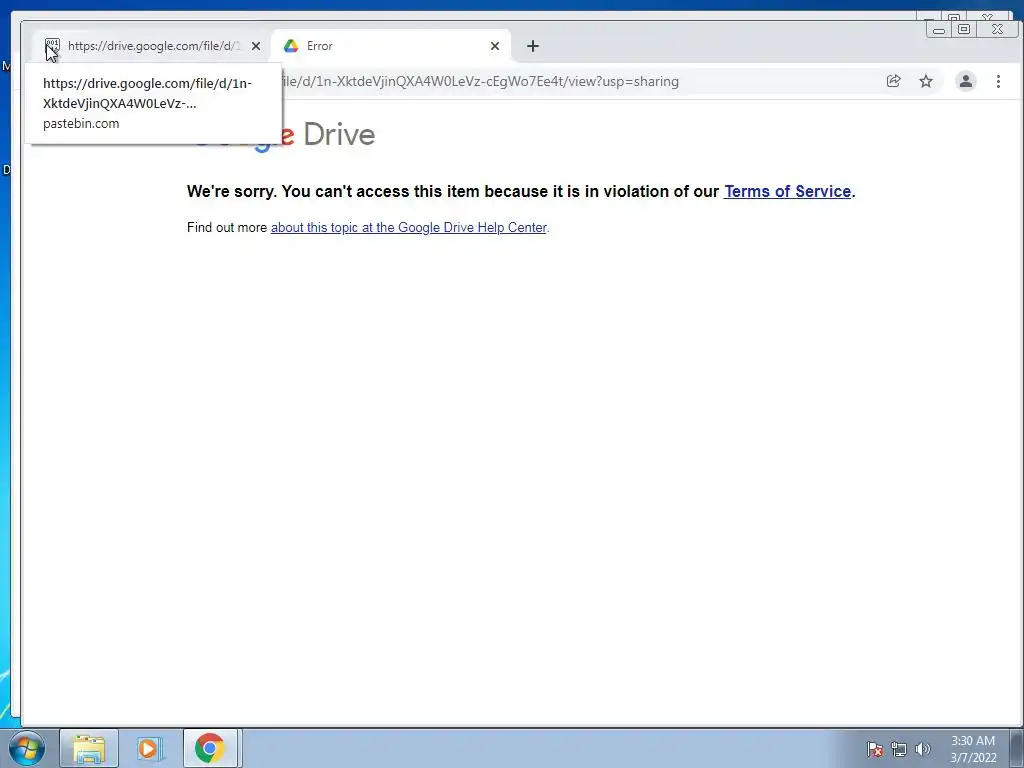
Task: Open the Chrome profile icon
Action: pyautogui.click(x=966, y=81)
